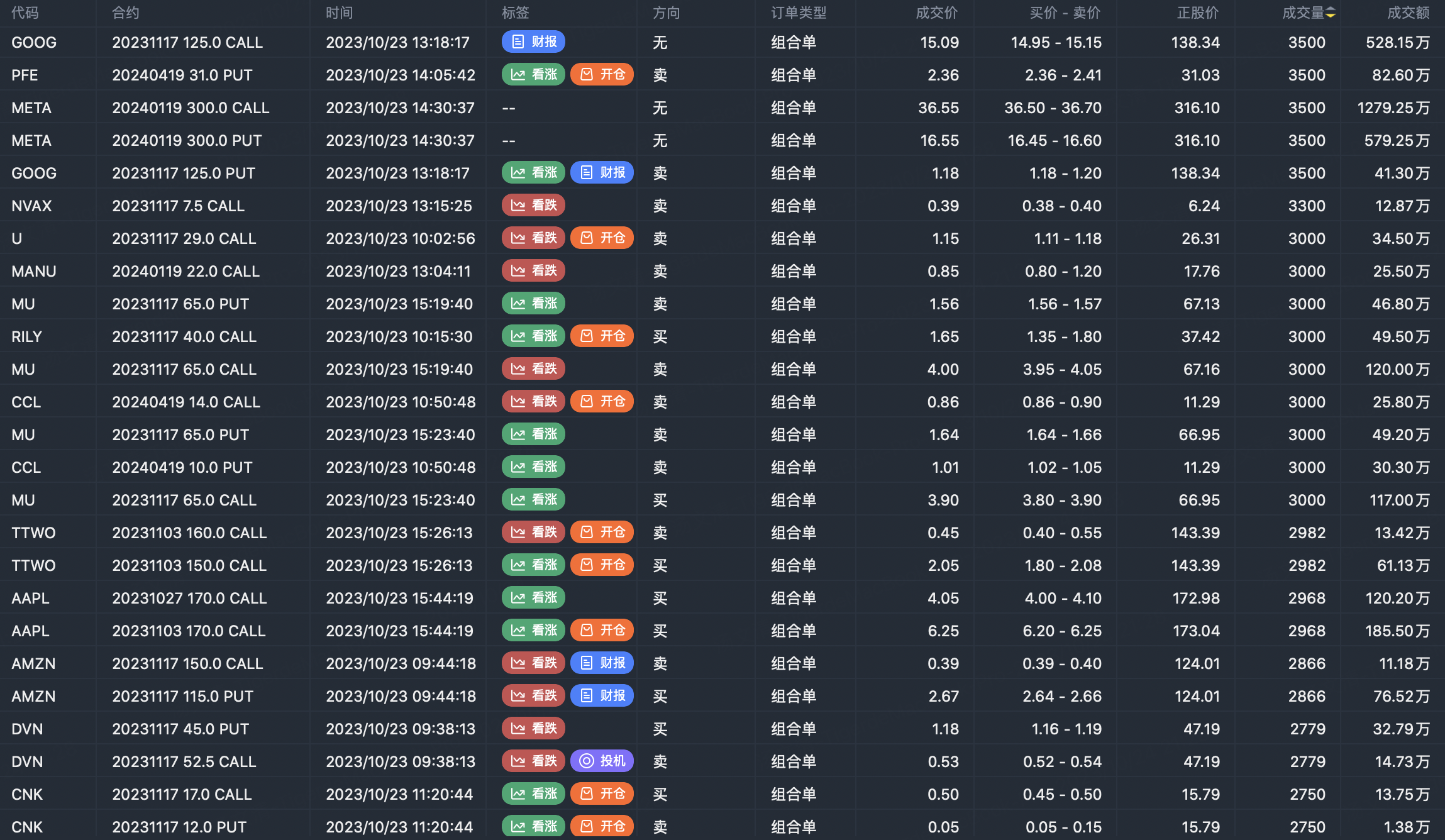Image resolution: width=1445 pixels, height=840 pixels.
Task: Click the 开仓 tag in RILY 40.0 CALL row
Action: (x=602, y=336)
